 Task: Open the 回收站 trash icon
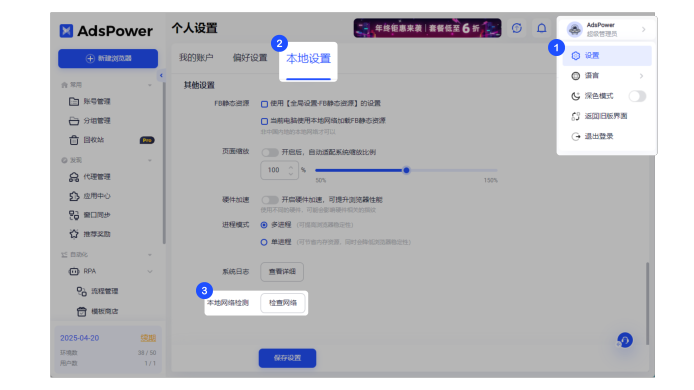coord(74,140)
